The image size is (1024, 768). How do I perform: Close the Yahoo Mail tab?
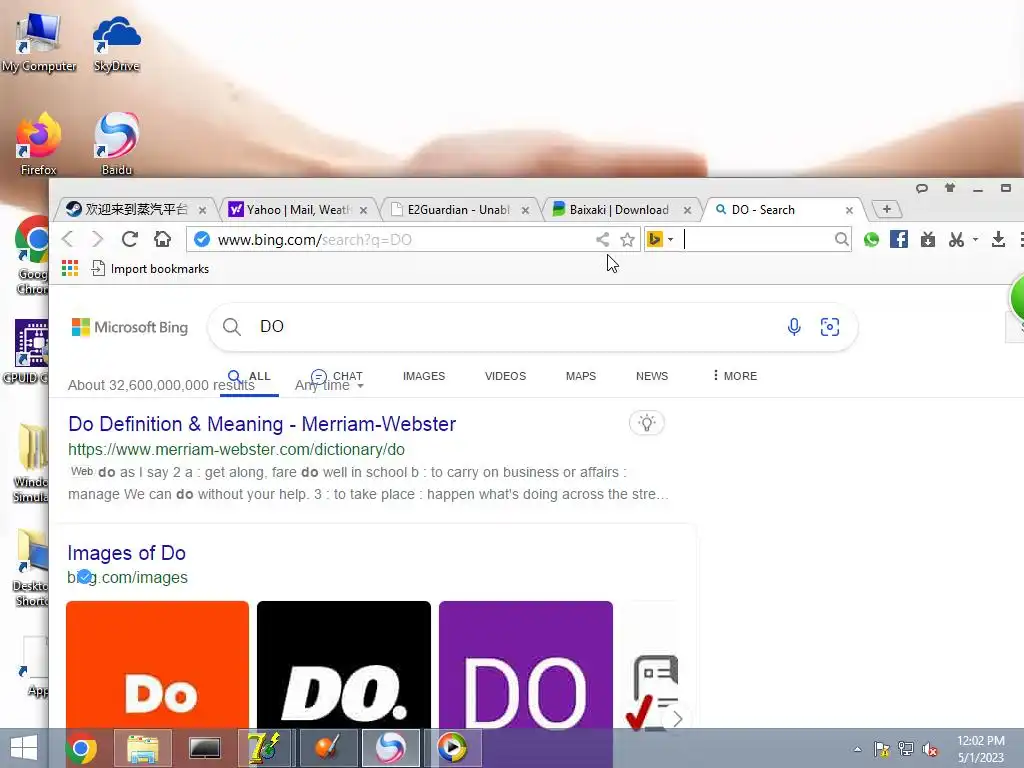(x=363, y=210)
